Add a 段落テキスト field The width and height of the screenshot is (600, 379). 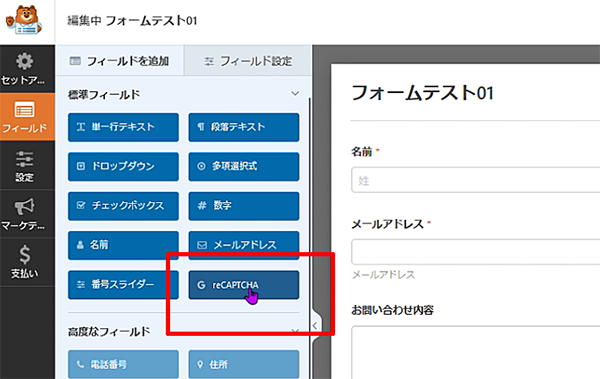[x=244, y=127]
